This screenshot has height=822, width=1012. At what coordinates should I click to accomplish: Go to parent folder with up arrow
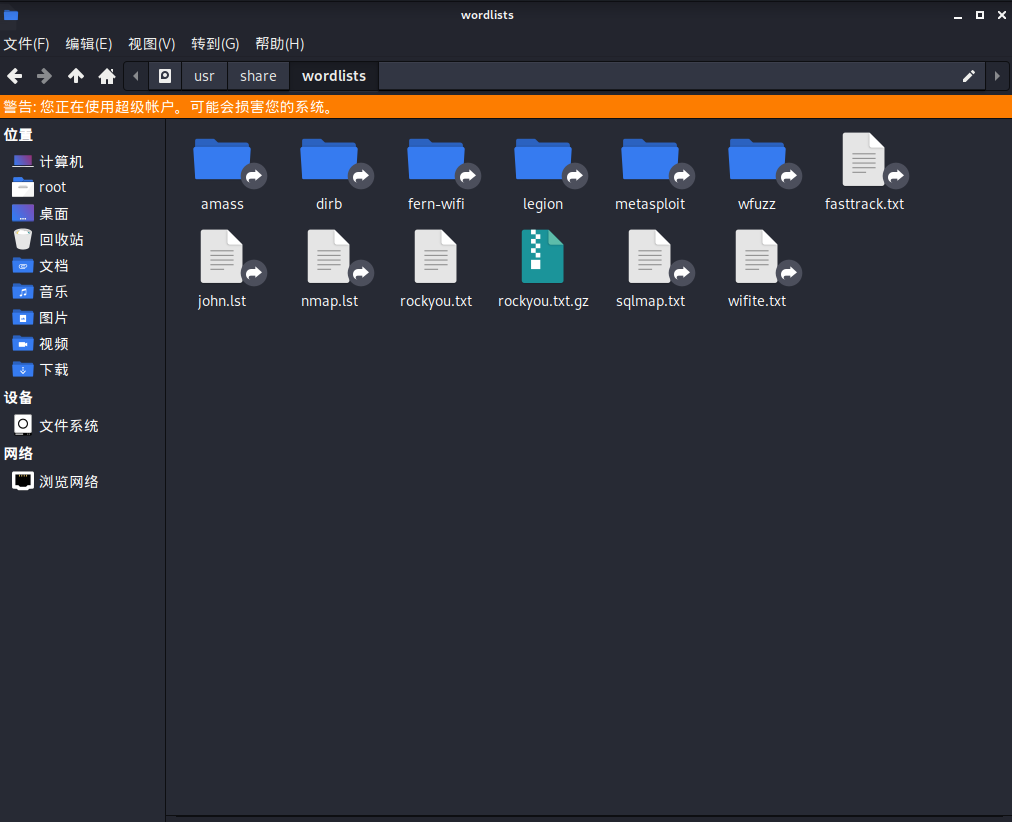(x=76, y=76)
